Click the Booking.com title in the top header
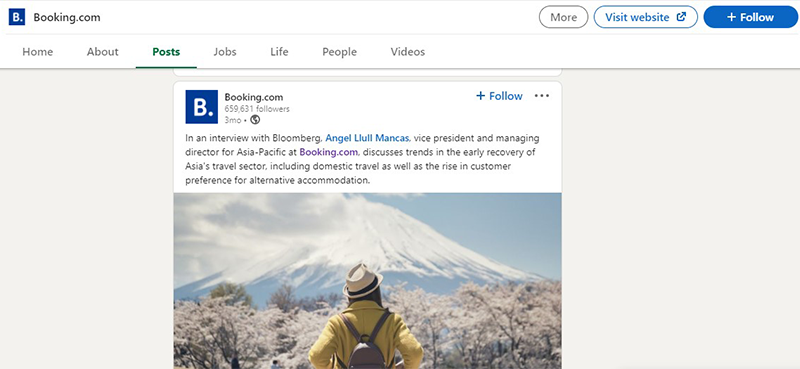 [x=67, y=17]
